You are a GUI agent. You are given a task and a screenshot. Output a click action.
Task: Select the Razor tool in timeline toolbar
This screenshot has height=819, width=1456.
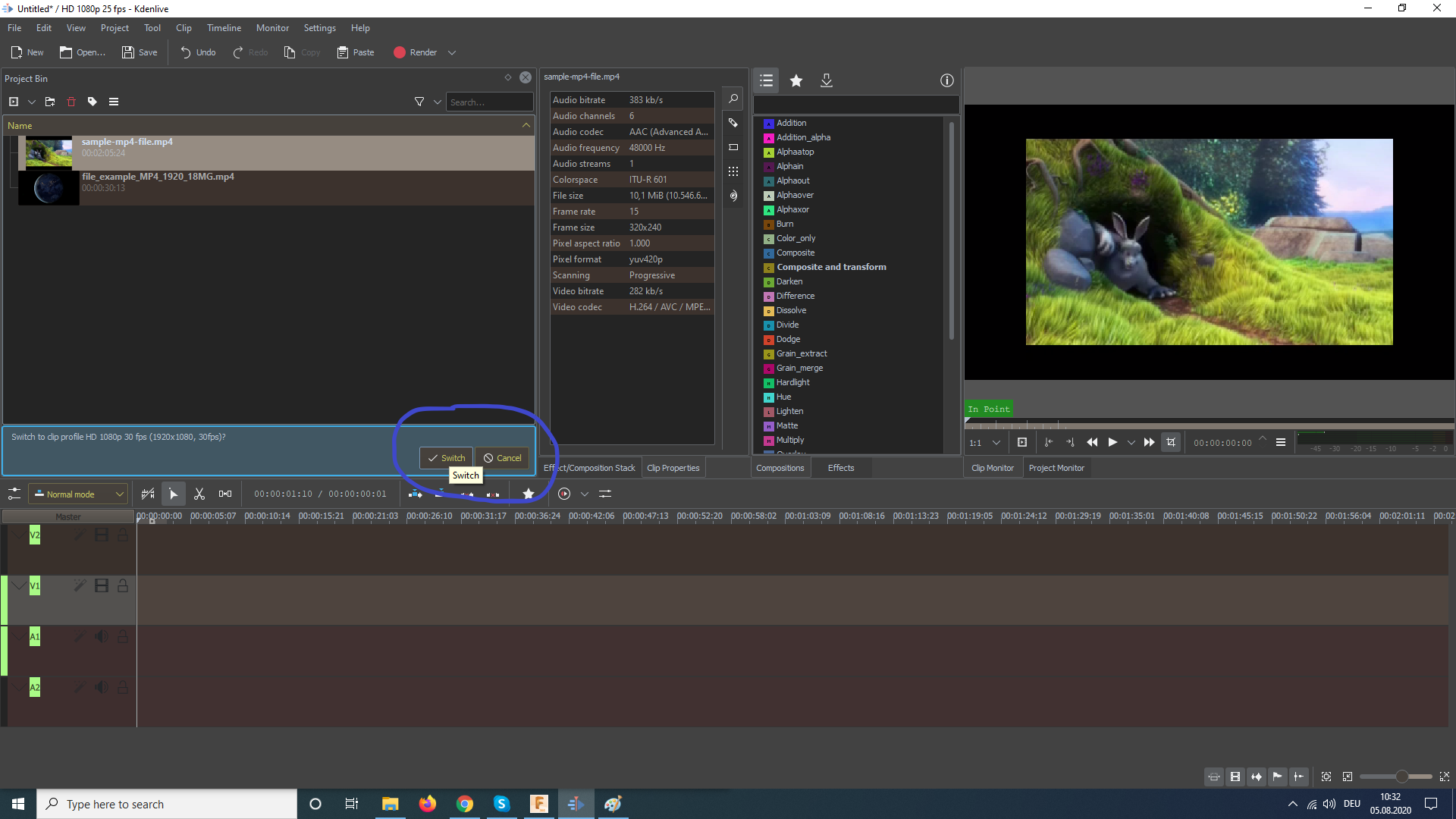[x=199, y=494]
